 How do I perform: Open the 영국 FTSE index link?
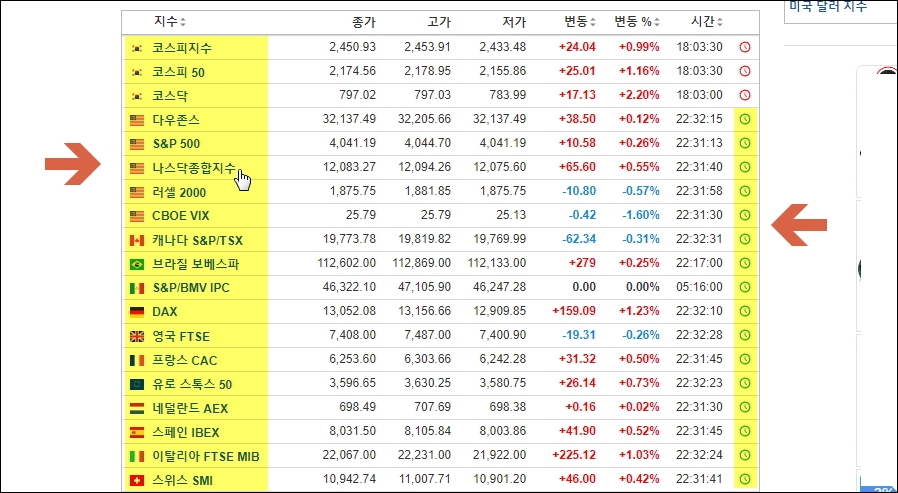(x=181, y=337)
